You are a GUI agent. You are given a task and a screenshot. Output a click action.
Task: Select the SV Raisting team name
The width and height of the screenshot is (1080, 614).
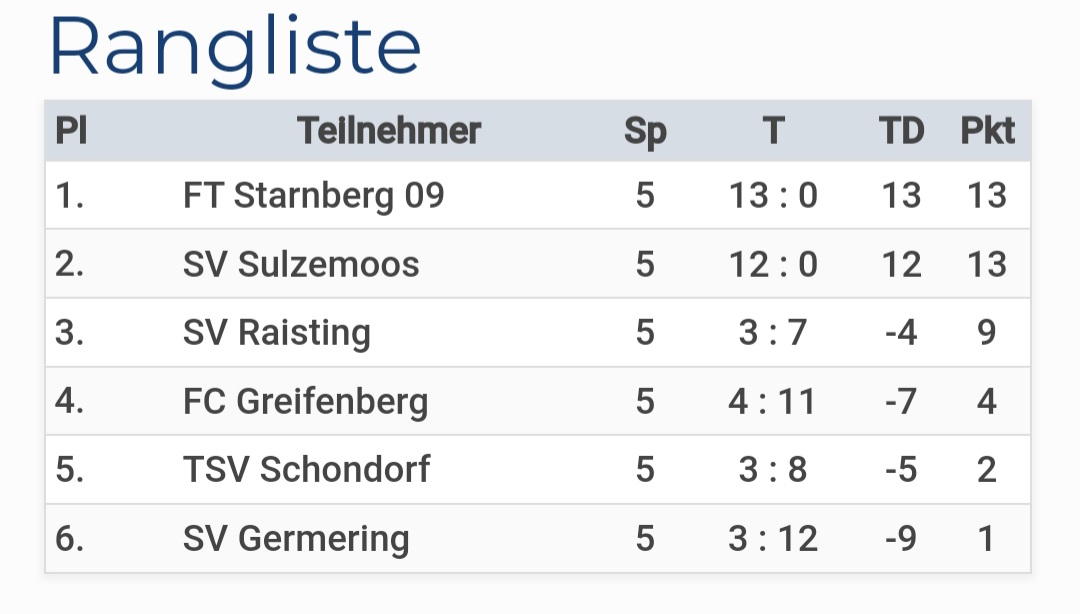pos(277,333)
